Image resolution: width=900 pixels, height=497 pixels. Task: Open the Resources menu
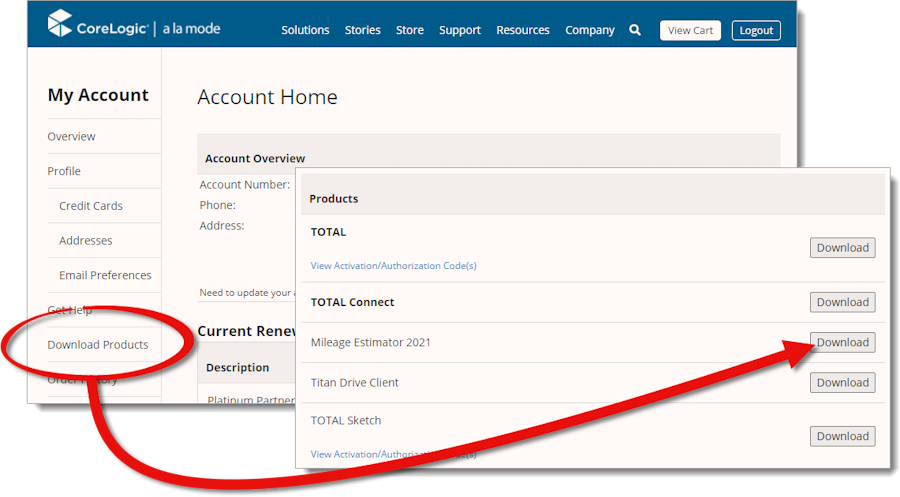coord(523,30)
